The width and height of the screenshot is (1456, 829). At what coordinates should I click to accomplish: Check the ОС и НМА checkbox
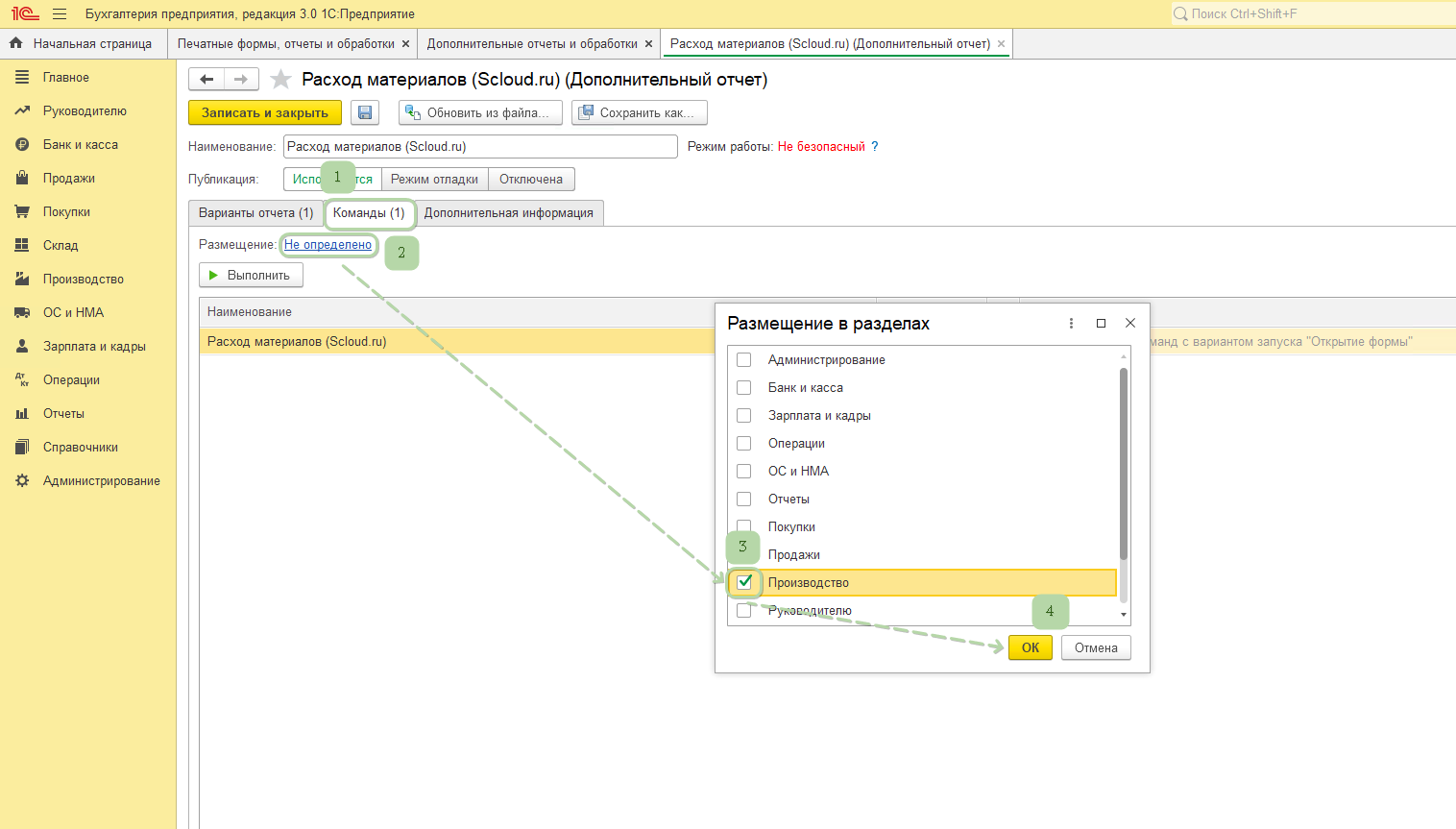743,471
